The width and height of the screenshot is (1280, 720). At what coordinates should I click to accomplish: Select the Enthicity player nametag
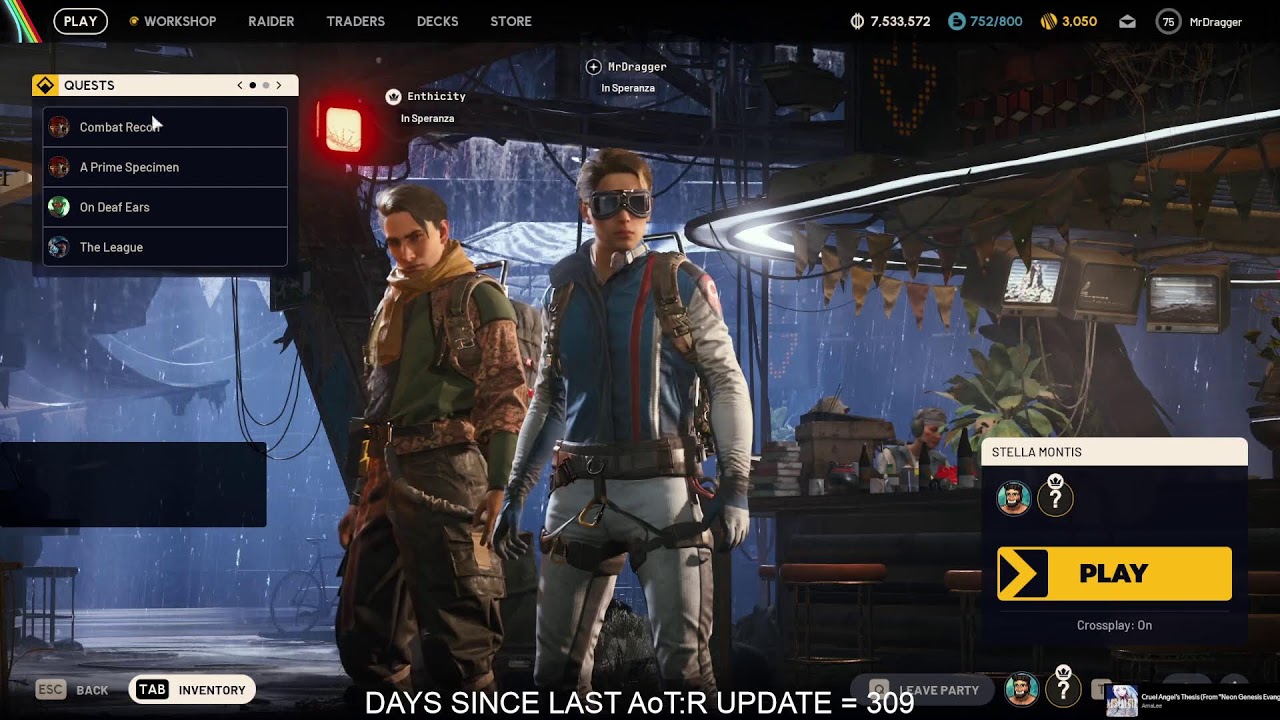point(436,97)
